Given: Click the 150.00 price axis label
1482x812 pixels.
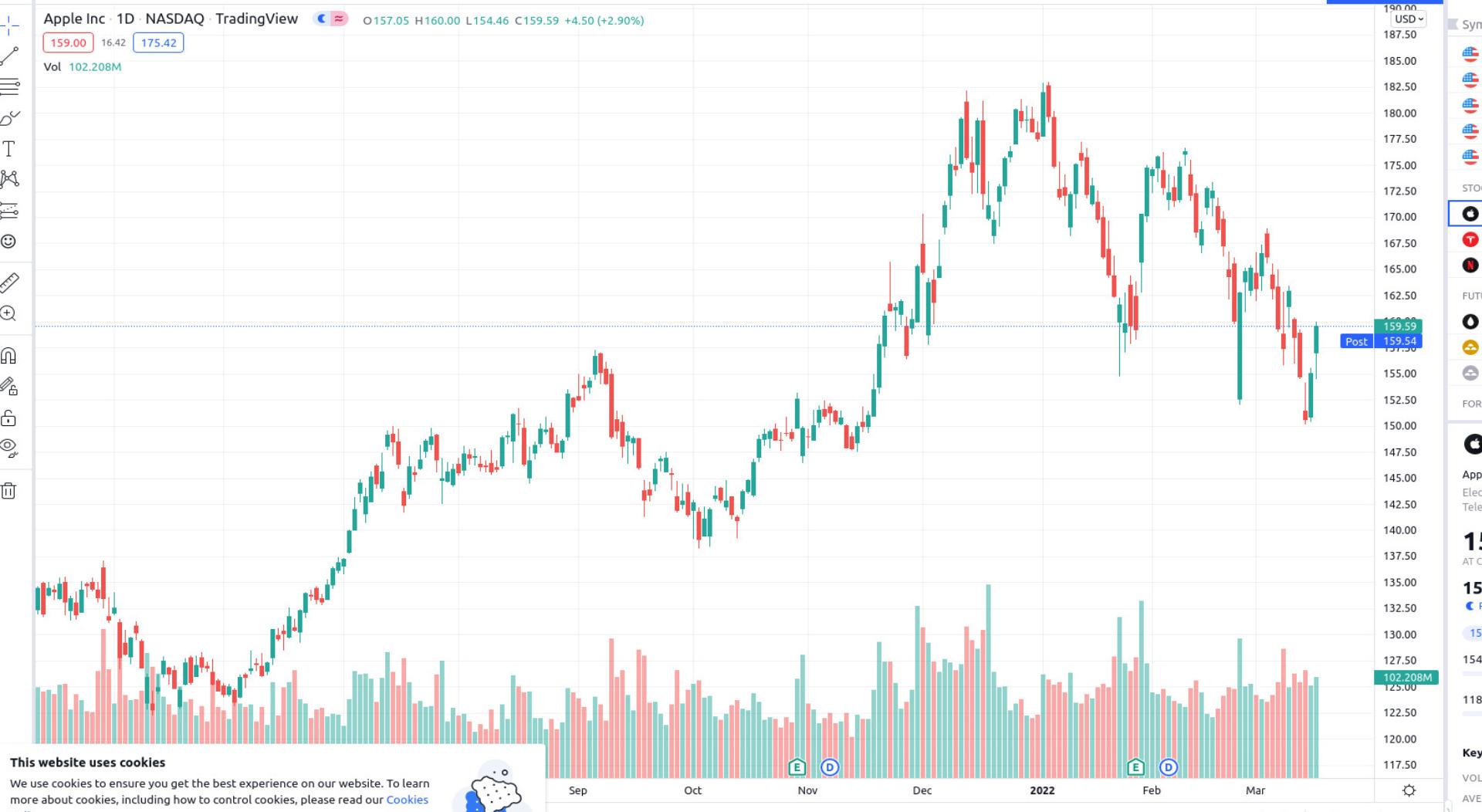Looking at the screenshot, I should [1399, 426].
